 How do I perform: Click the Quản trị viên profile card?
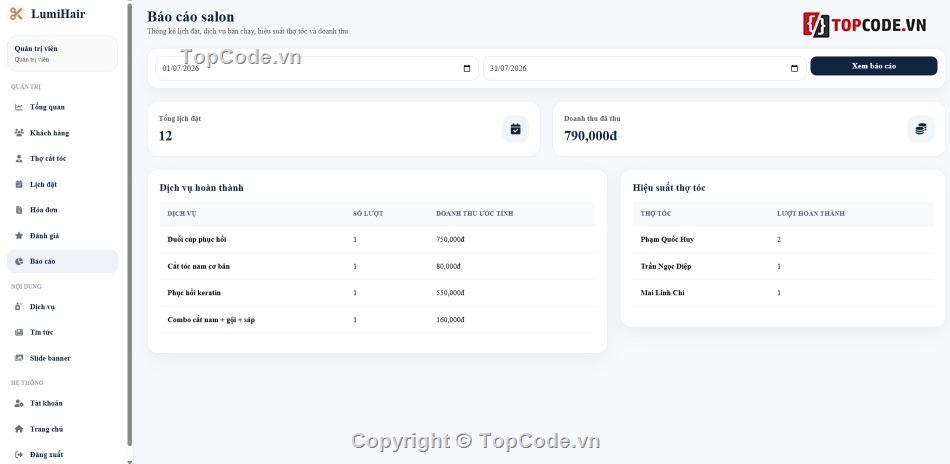click(x=62, y=53)
